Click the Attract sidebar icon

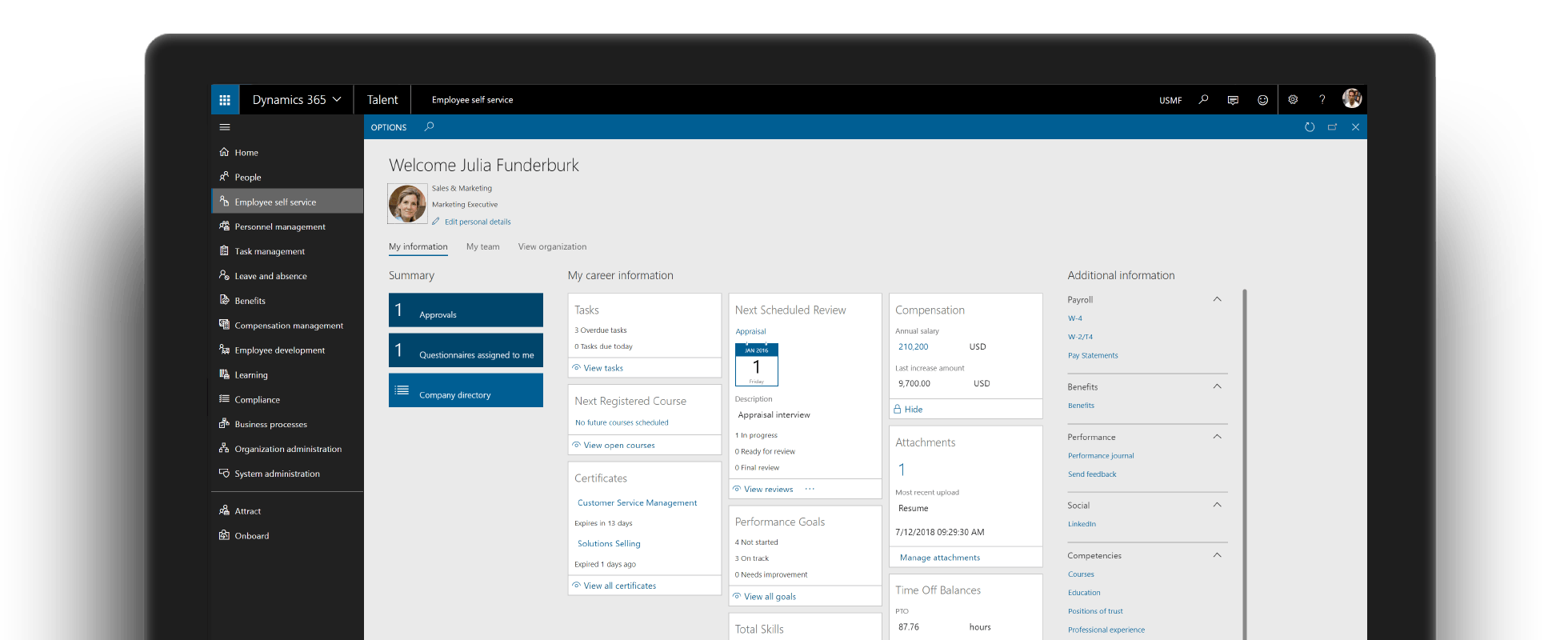(x=224, y=510)
